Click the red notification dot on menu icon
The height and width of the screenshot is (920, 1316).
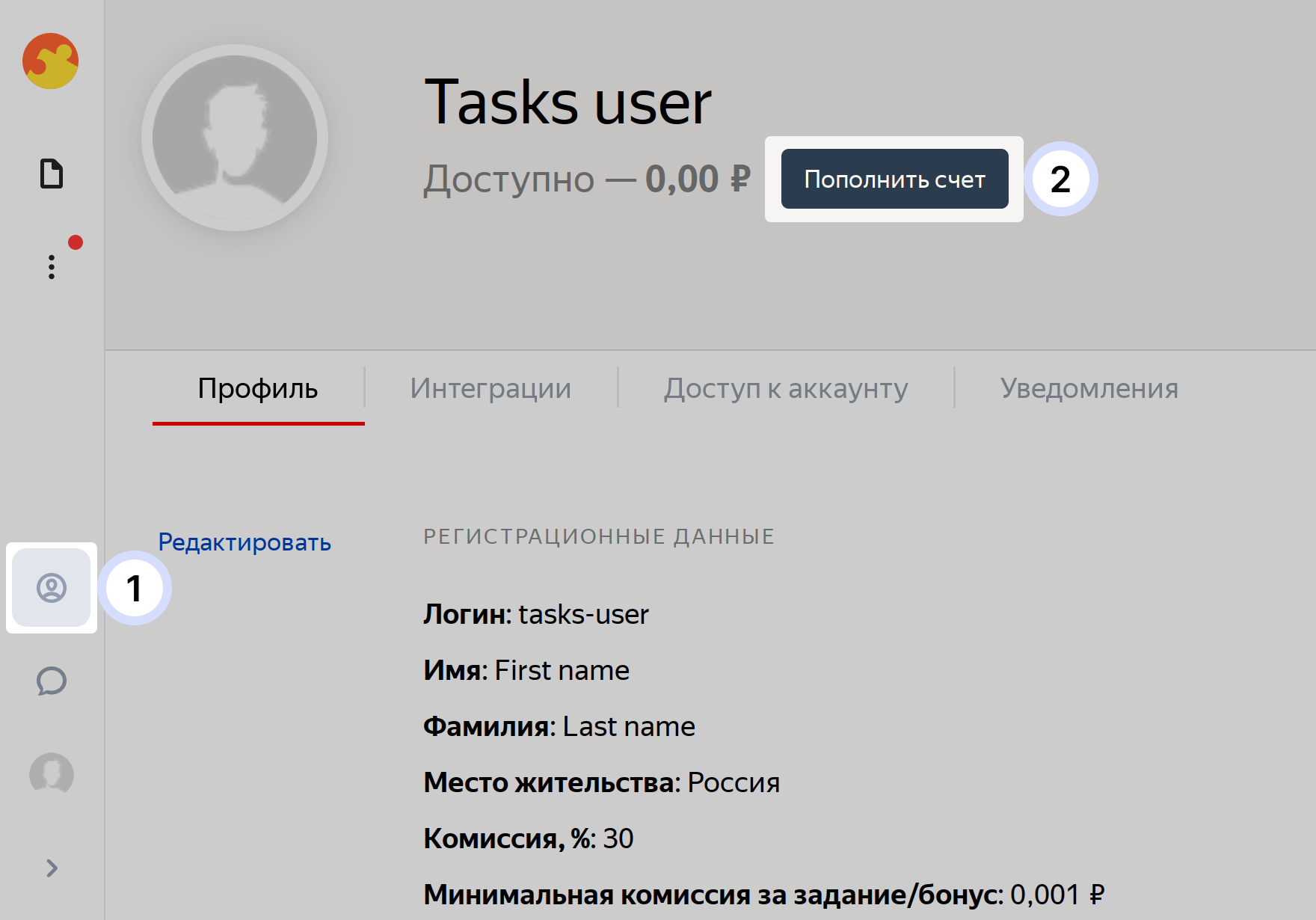[75, 242]
